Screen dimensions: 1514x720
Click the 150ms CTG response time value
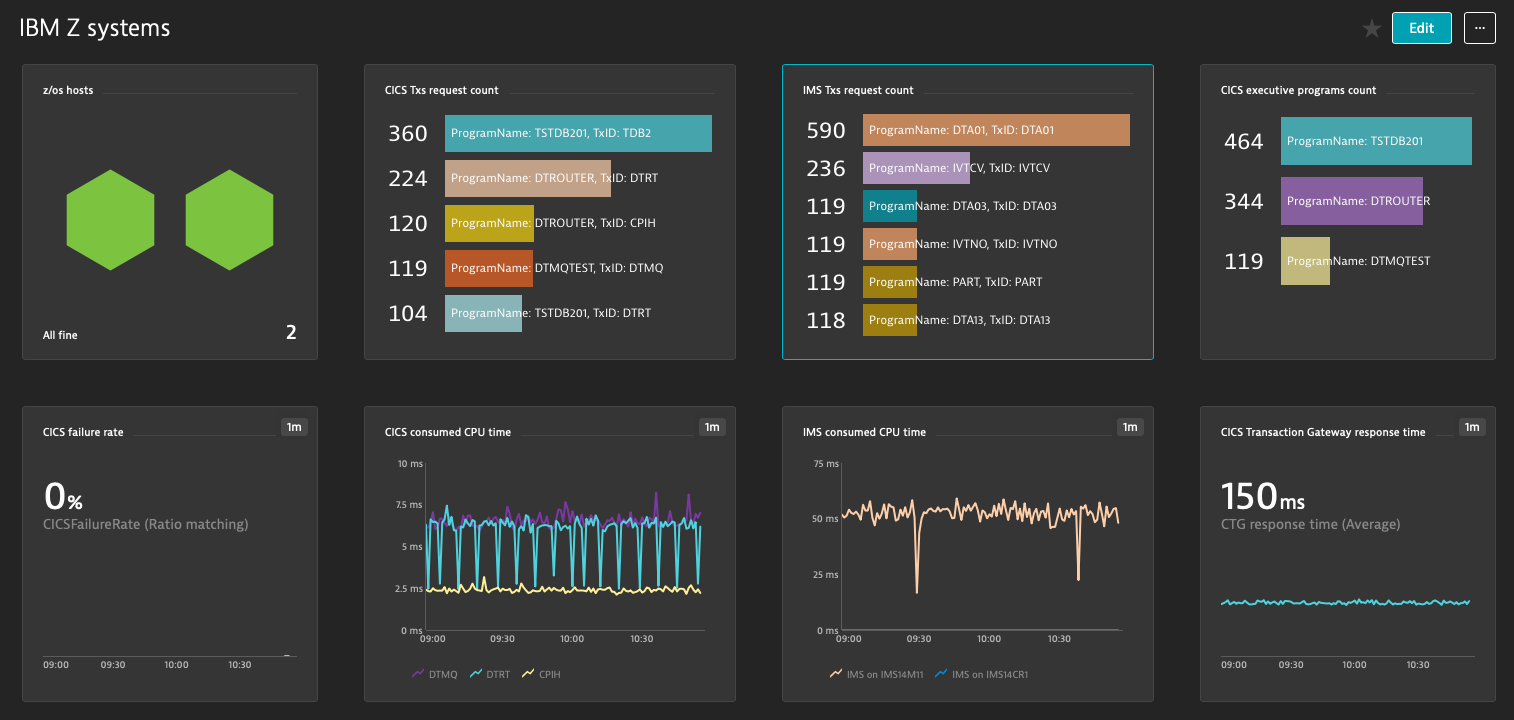tap(1262, 497)
